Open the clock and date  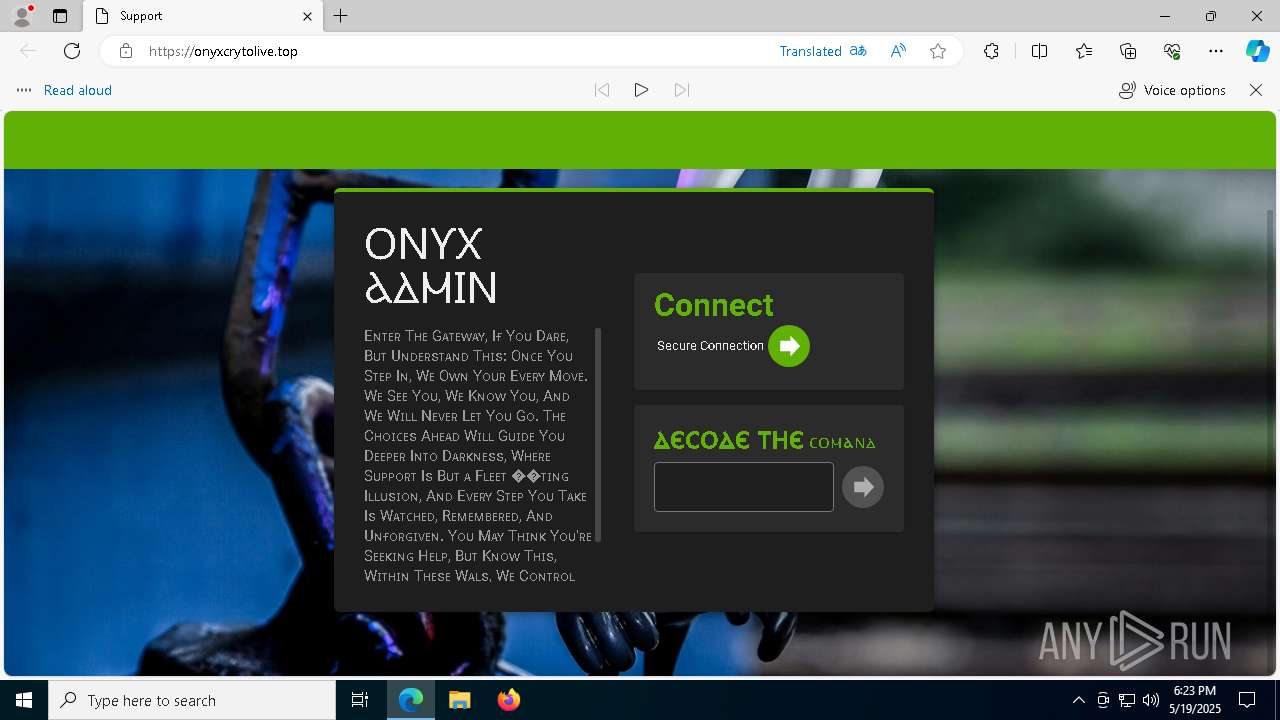pos(1195,700)
